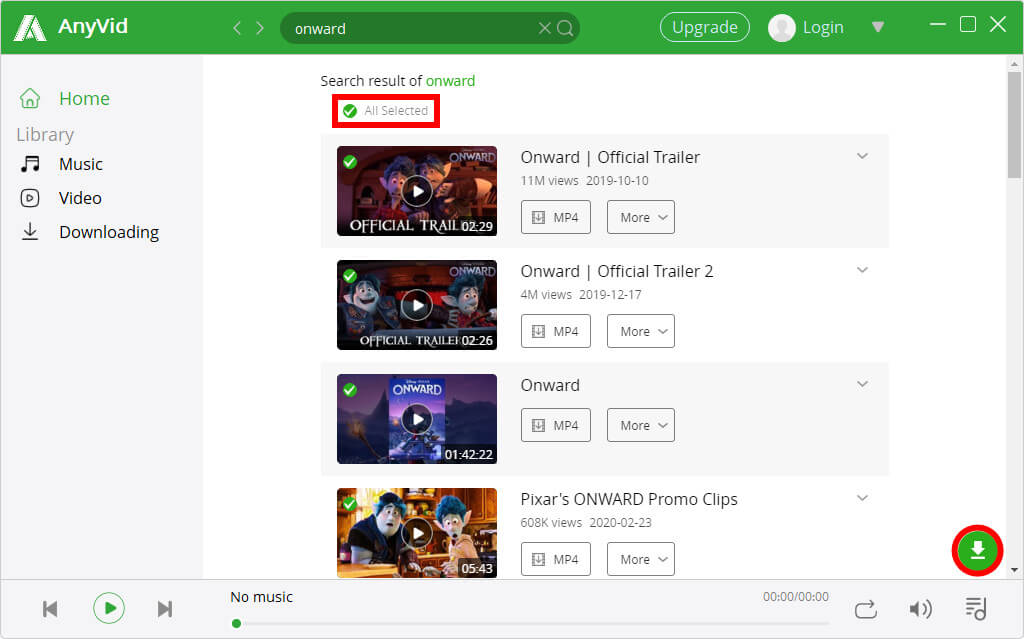Download Pixar's ONWARD Promo Clips as MP4
The height and width of the screenshot is (639, 1024).
pyautogui.click(x=556, y=559)
